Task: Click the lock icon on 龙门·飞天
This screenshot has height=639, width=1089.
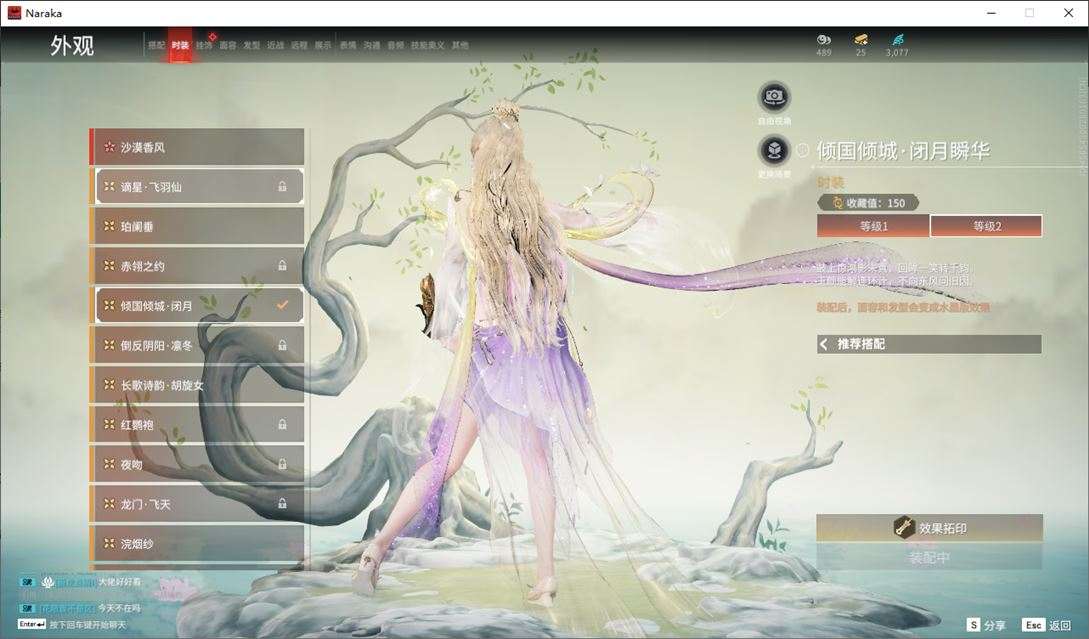Action: click(282, 503)
